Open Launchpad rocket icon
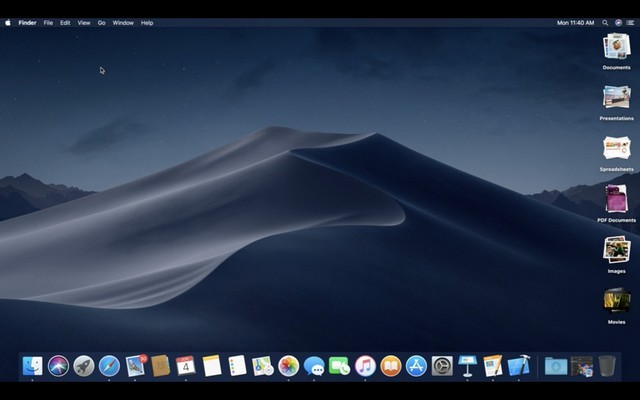 [x=84, y=366]
